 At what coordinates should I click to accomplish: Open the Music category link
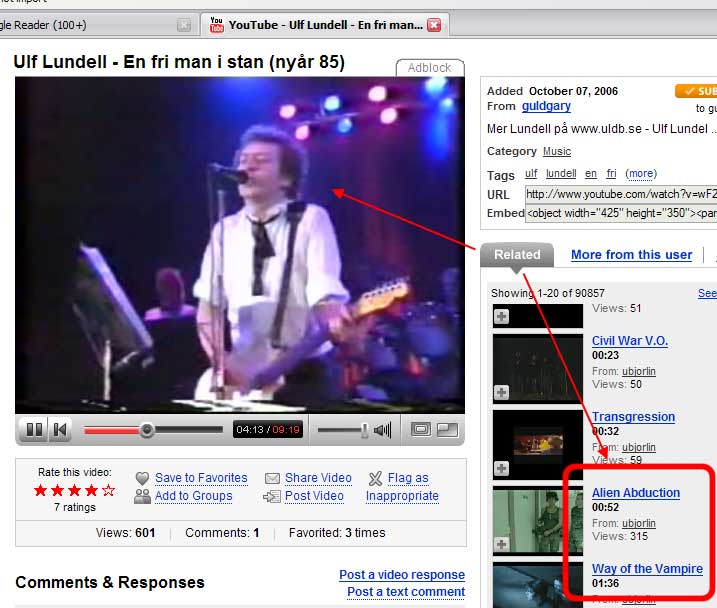click(x=557, y=151)
